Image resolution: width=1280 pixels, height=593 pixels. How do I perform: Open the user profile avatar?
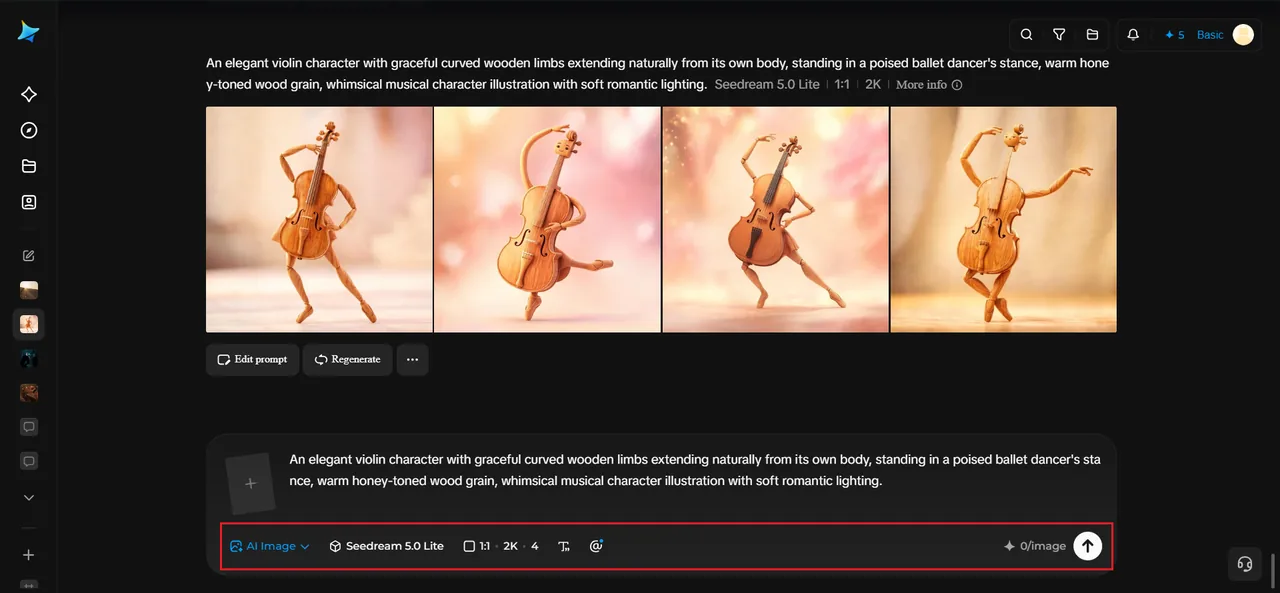click(1243, 35)
